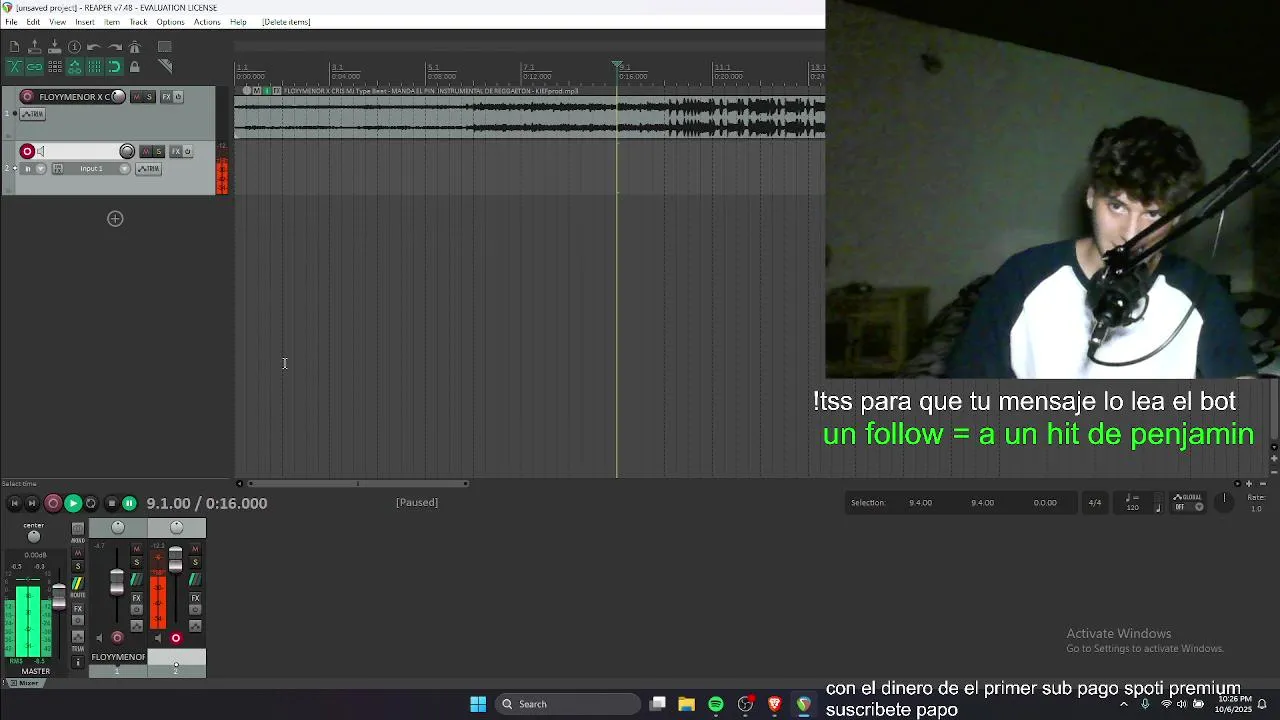Open FX chain for track 2
The image size is (1280, 720).
(176, 152)
